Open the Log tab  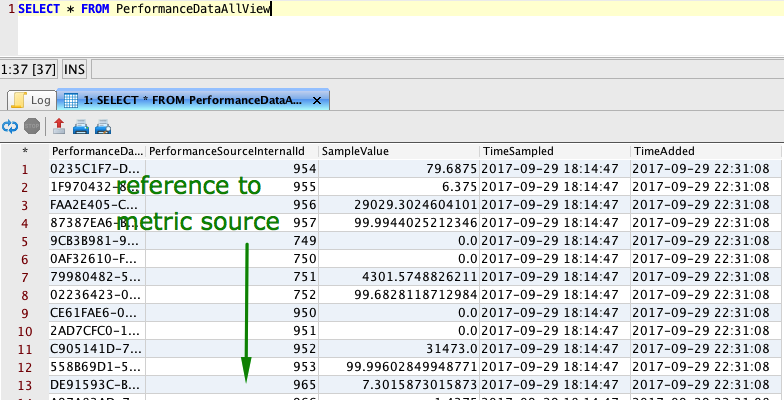(x=31, y=100)
